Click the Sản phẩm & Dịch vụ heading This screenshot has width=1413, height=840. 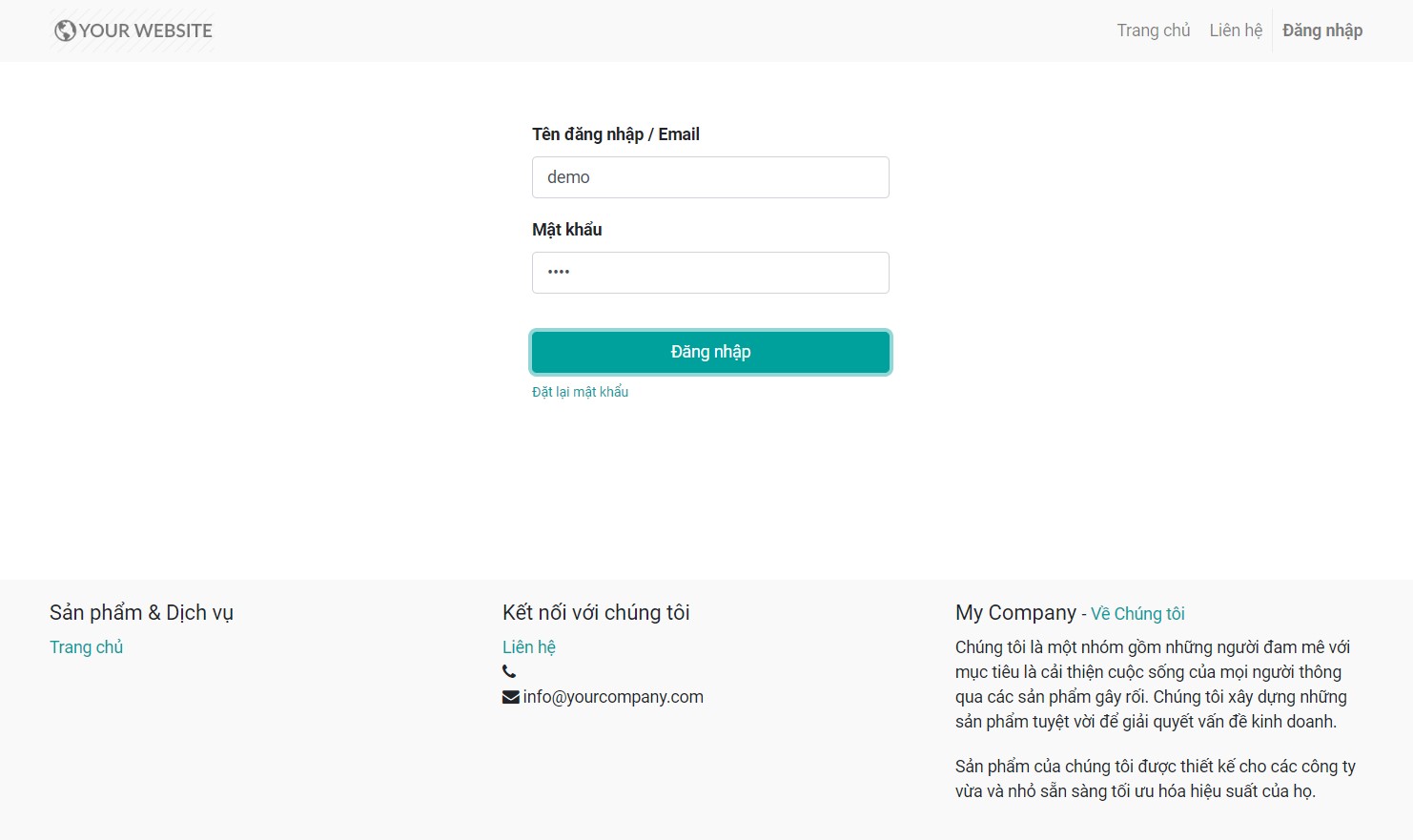click(141, 613)
